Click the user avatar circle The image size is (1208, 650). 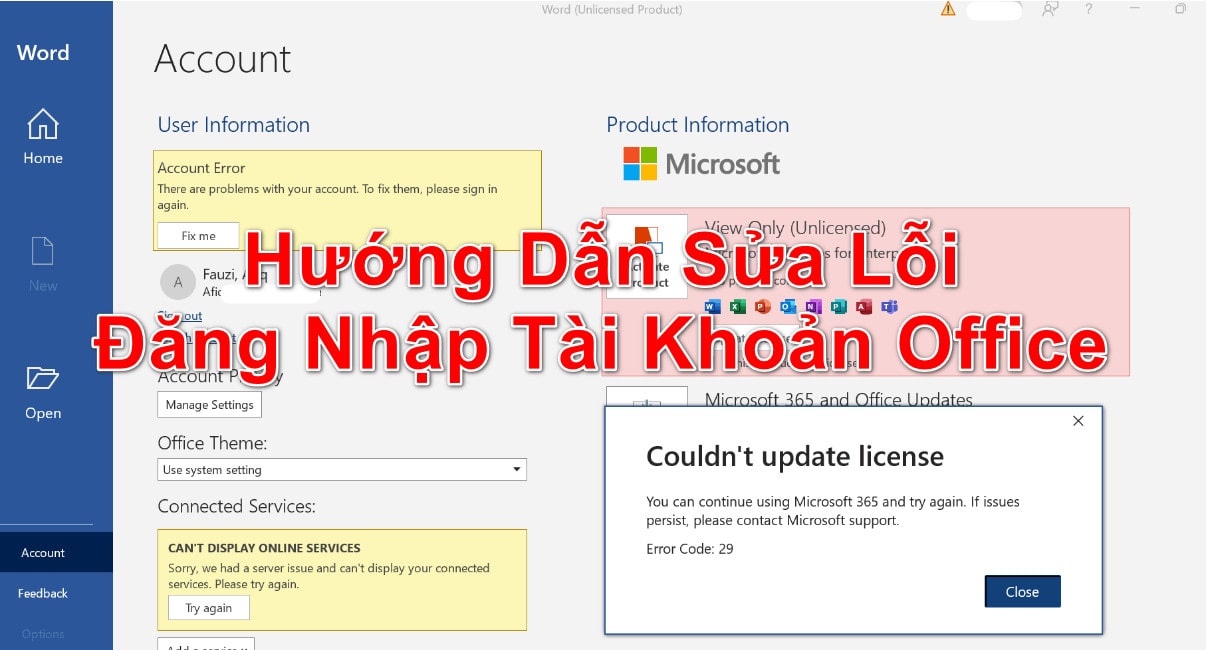(178, 283)
